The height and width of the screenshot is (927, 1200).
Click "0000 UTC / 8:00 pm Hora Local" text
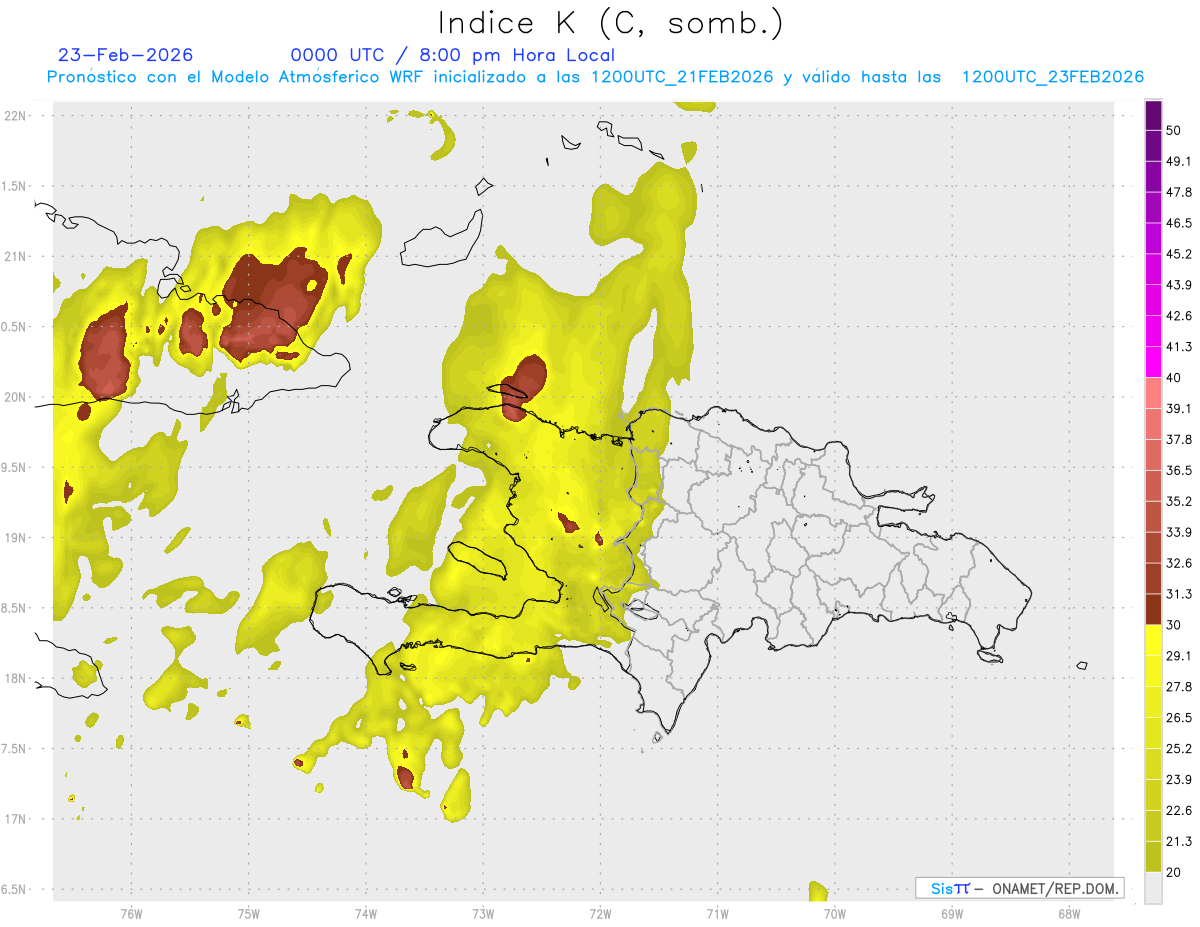(x=453, y=55)
